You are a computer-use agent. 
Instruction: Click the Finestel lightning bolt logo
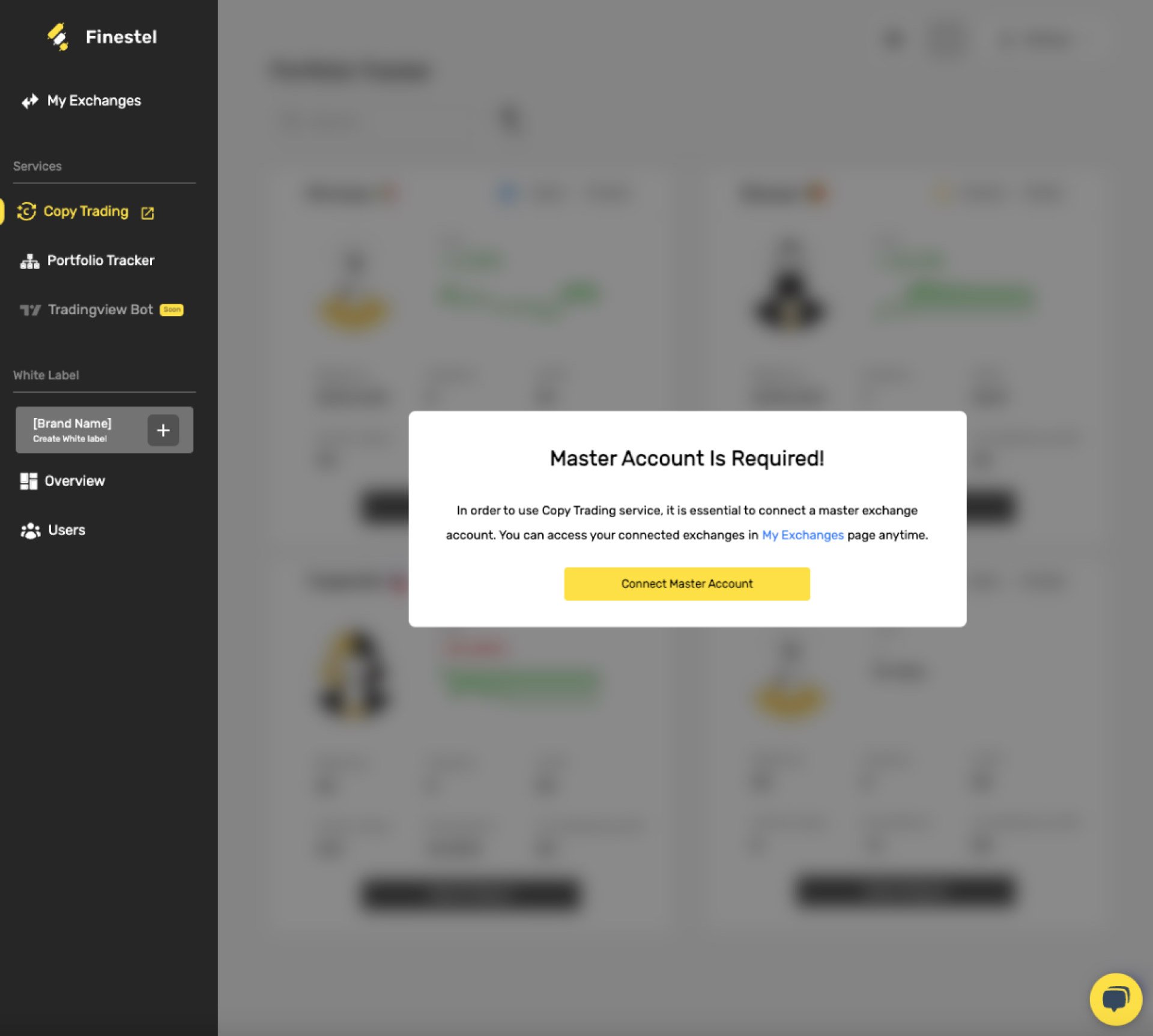pyautogui.click(x=59, y=37)
